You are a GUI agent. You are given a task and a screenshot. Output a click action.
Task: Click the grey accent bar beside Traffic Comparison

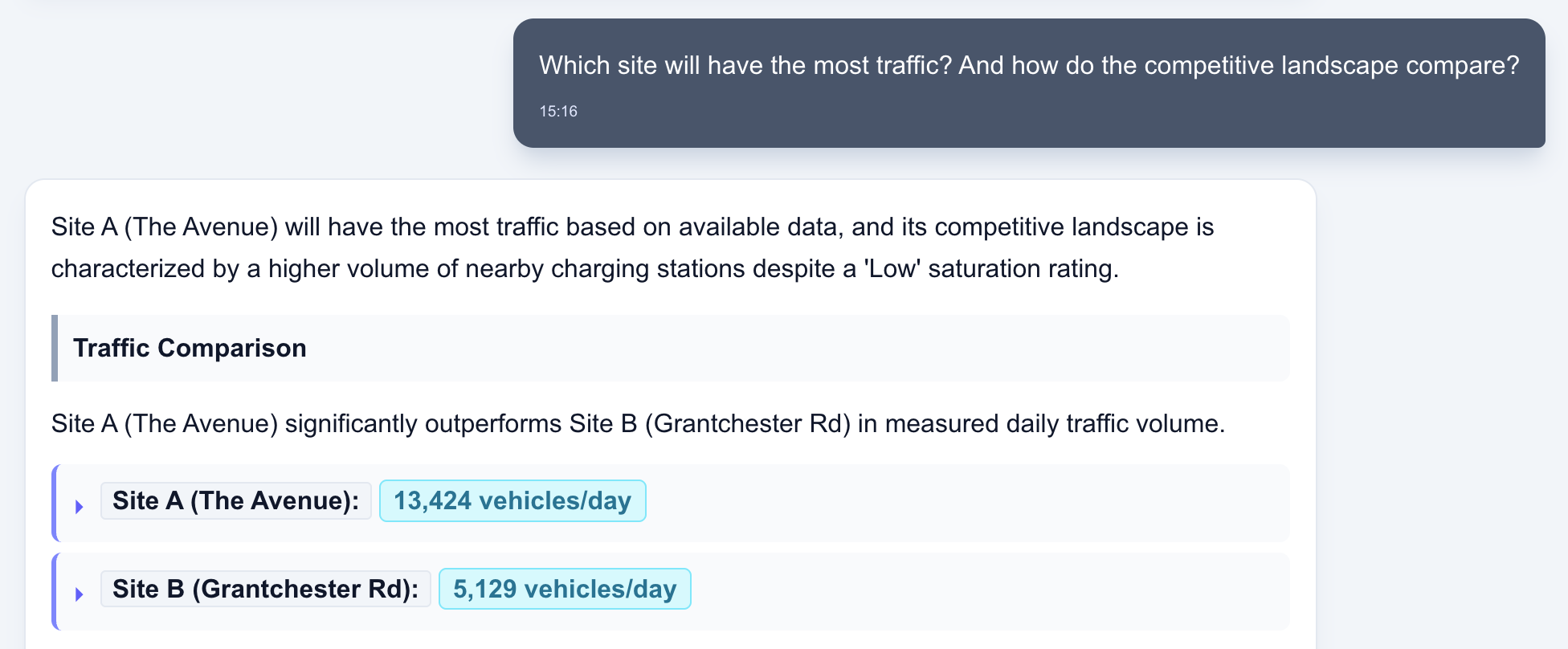tap(55, 348)
